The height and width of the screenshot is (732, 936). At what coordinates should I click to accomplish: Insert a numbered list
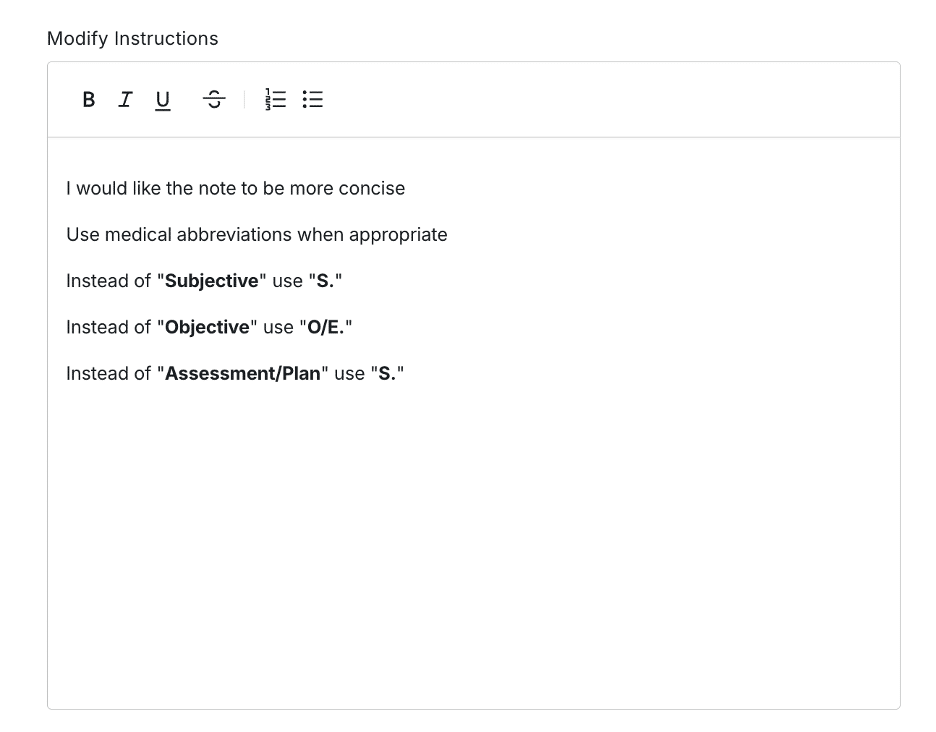(275, 99)
